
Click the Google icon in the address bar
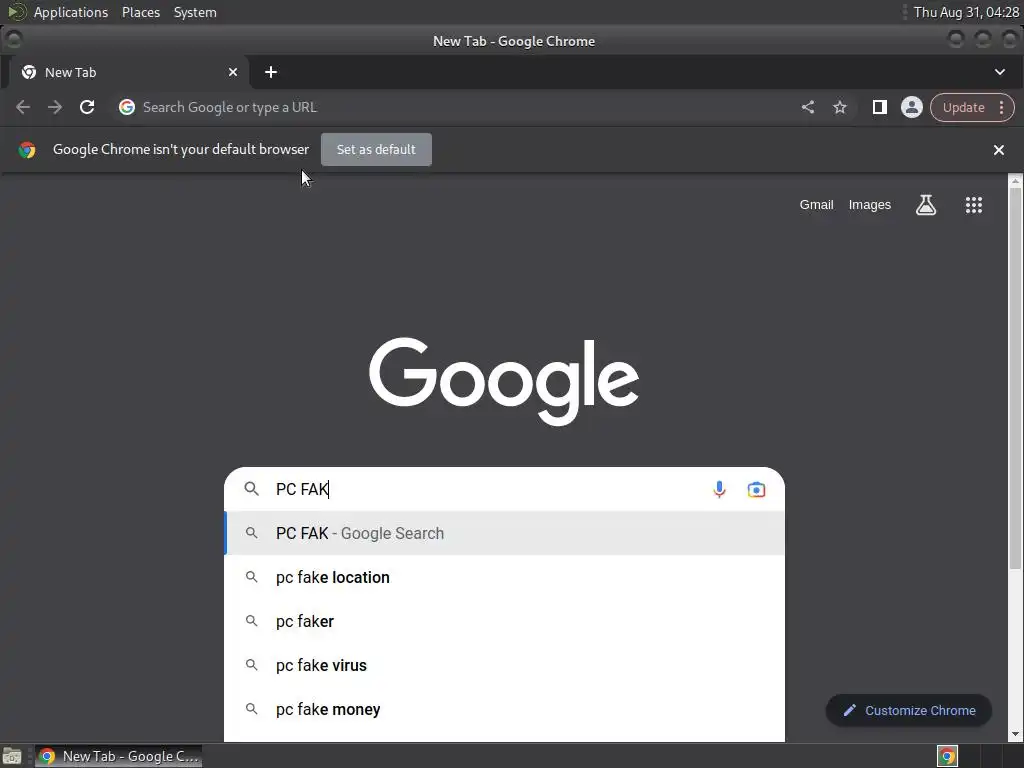[127, 107]
